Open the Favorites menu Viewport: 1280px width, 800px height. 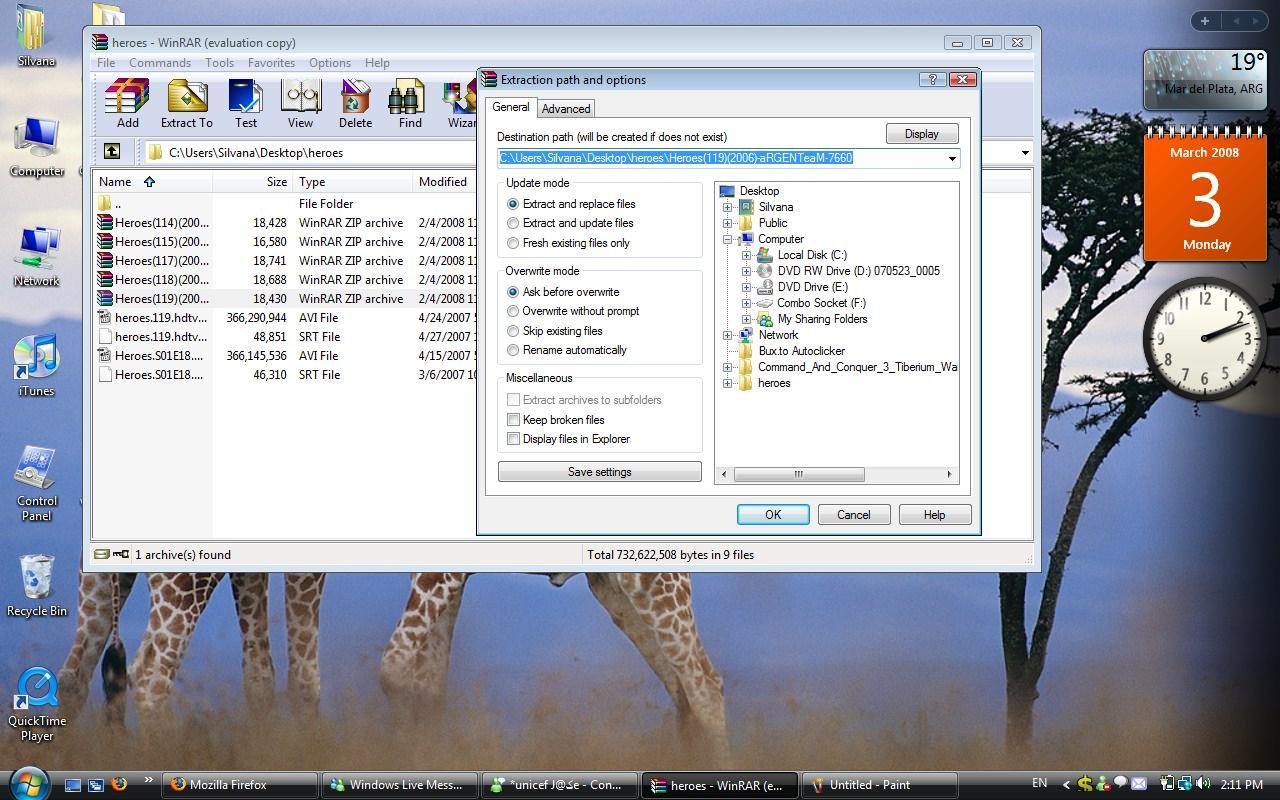pyautogui.click(x=271, y=63)
